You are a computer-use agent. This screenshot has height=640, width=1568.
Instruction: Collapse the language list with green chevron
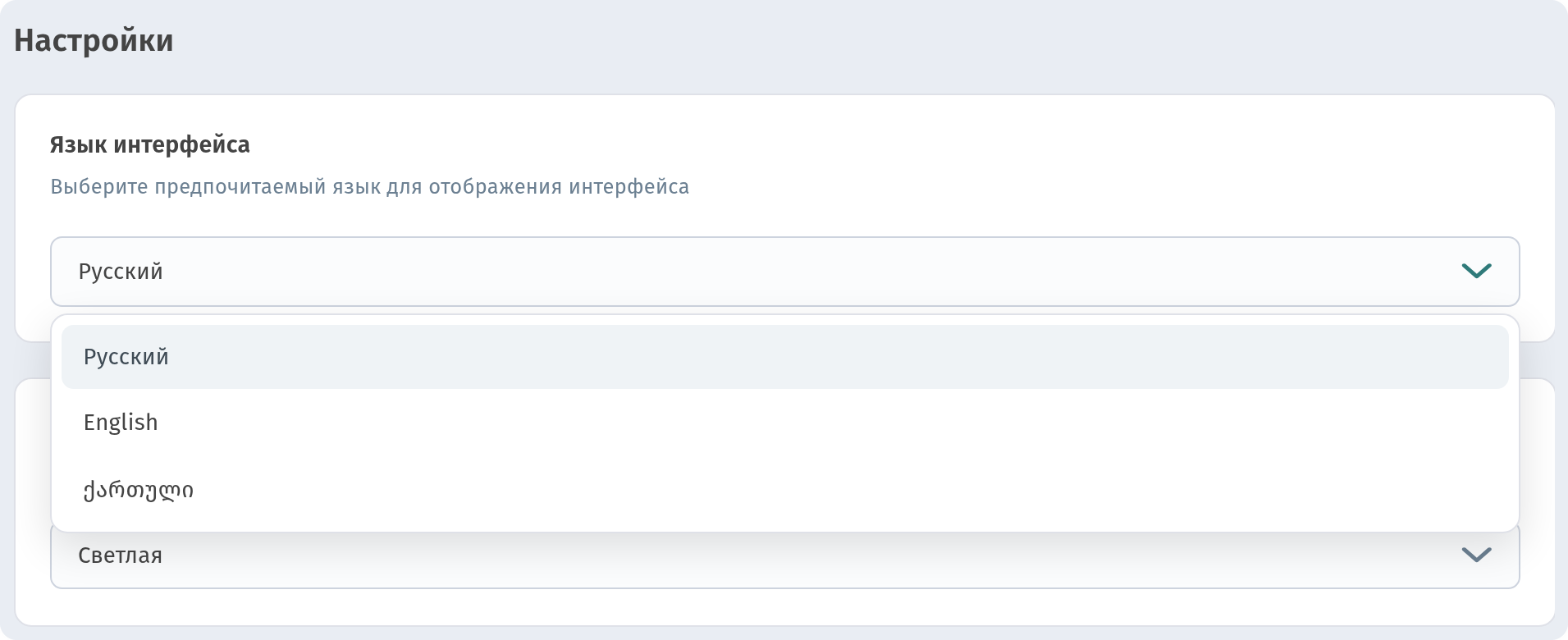click(1476, 271)
